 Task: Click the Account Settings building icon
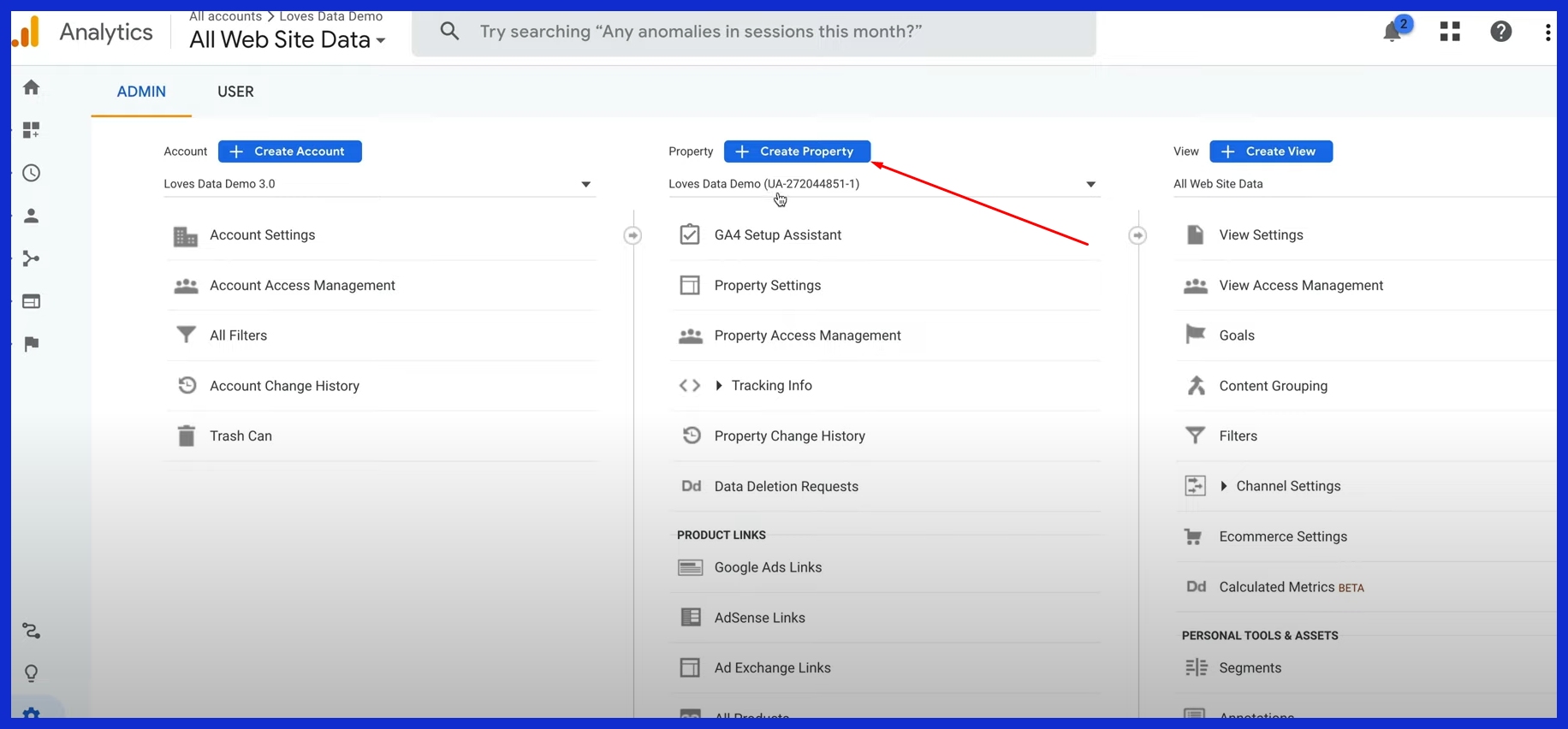click(x=186, y=235)
